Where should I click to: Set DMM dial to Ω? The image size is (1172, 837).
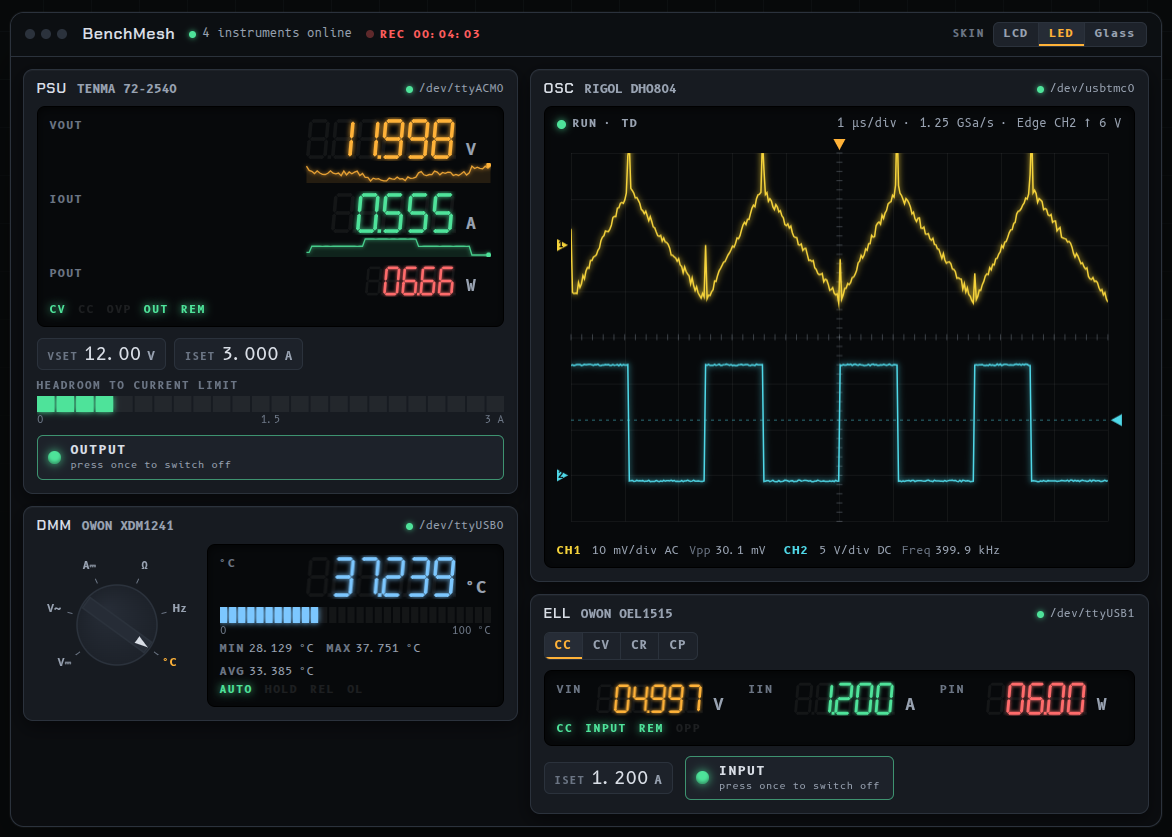click(x=144, y=566)
